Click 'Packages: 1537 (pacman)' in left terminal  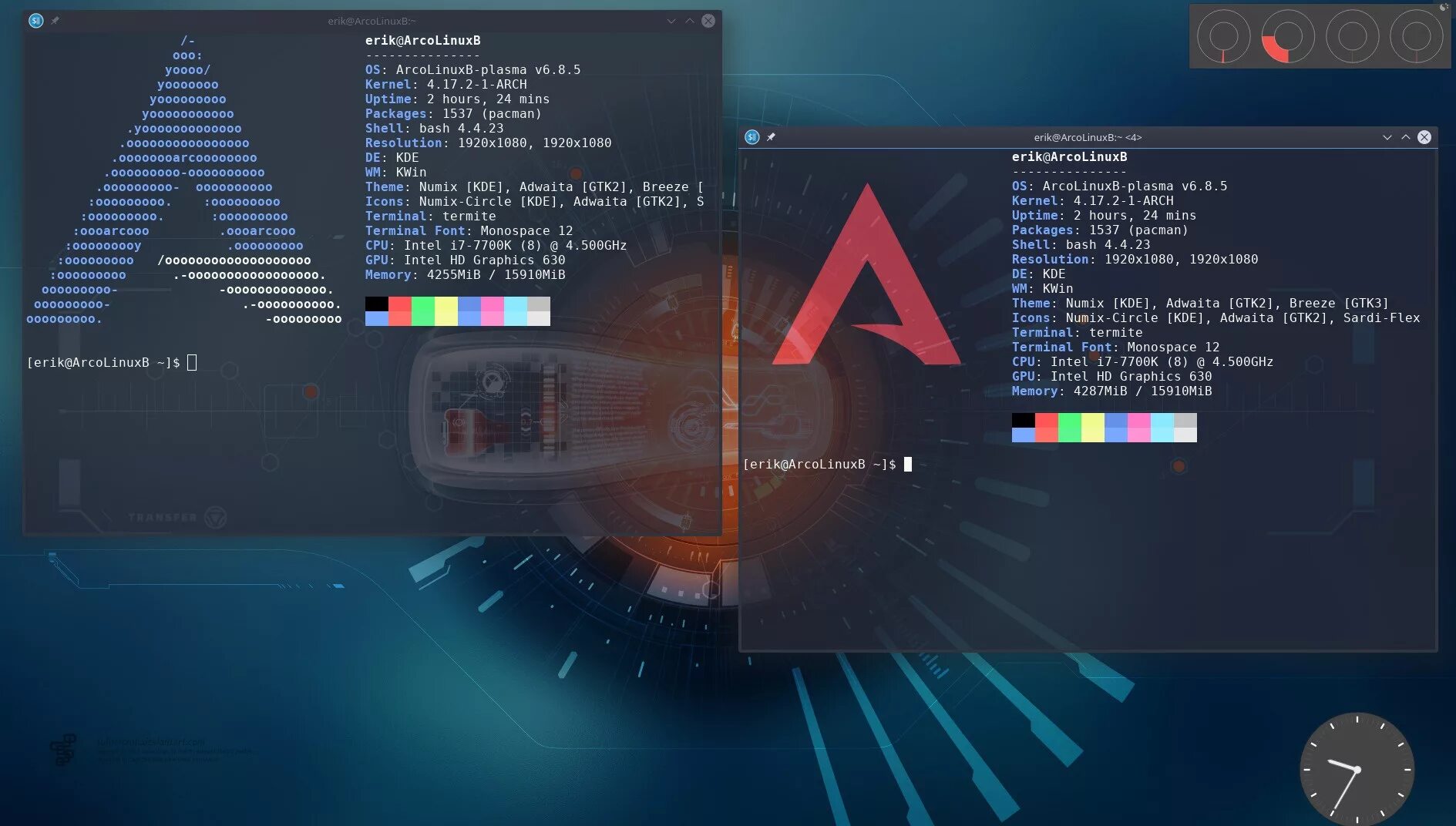(x=454, y=113)
